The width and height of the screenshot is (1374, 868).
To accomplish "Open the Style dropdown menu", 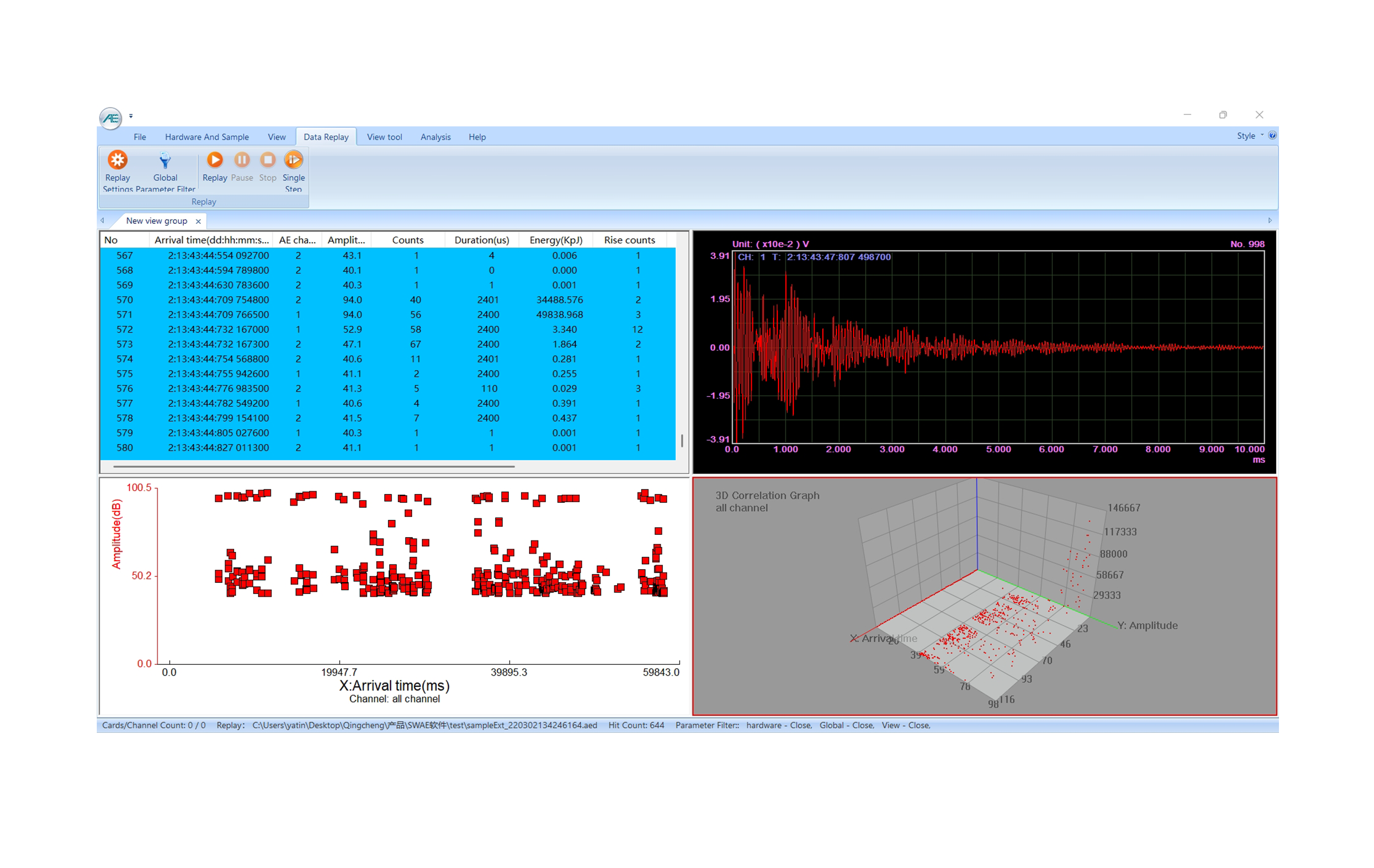I will (x=1249, y=136).
